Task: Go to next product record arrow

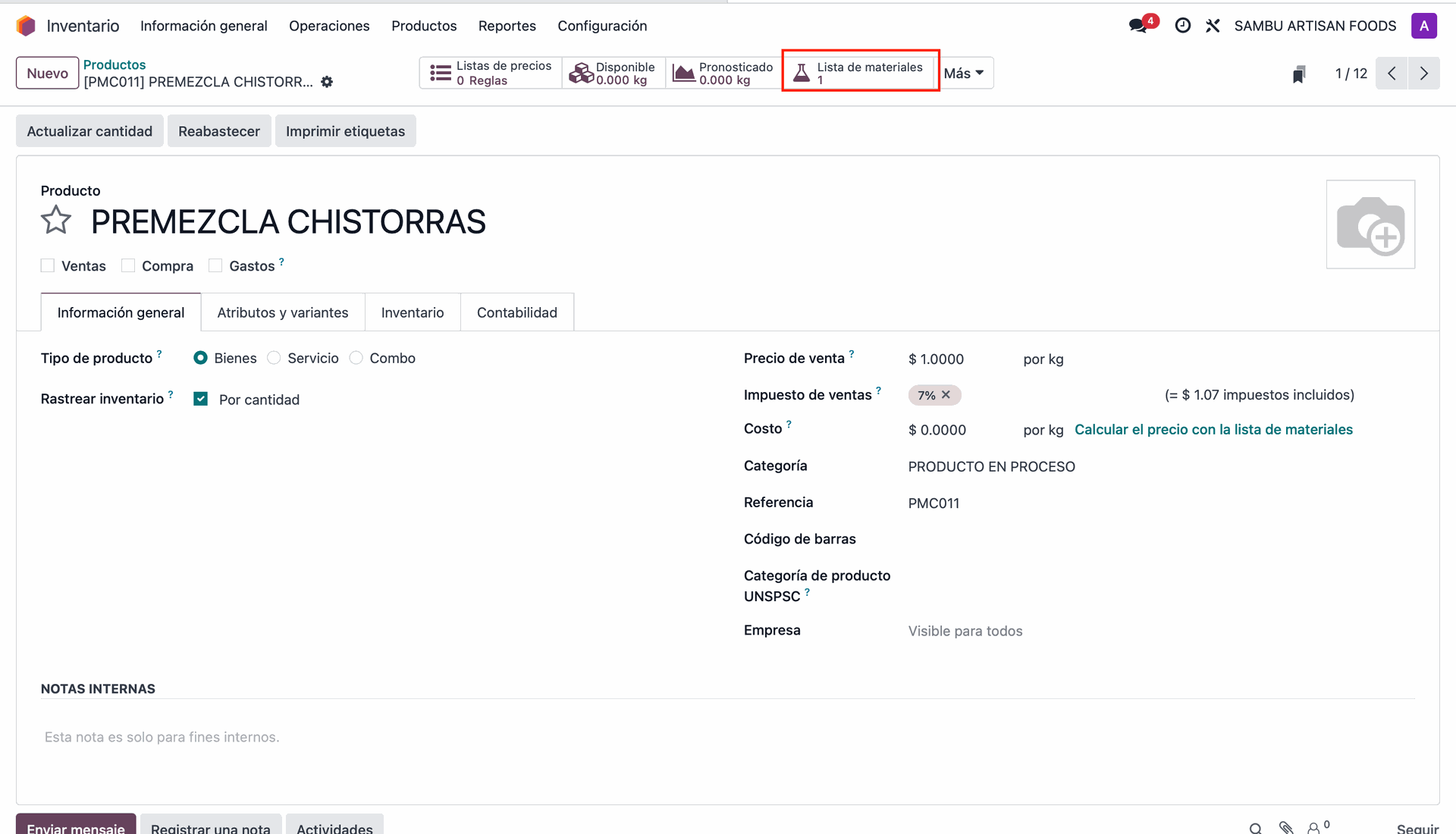Action: point(1423,74)
